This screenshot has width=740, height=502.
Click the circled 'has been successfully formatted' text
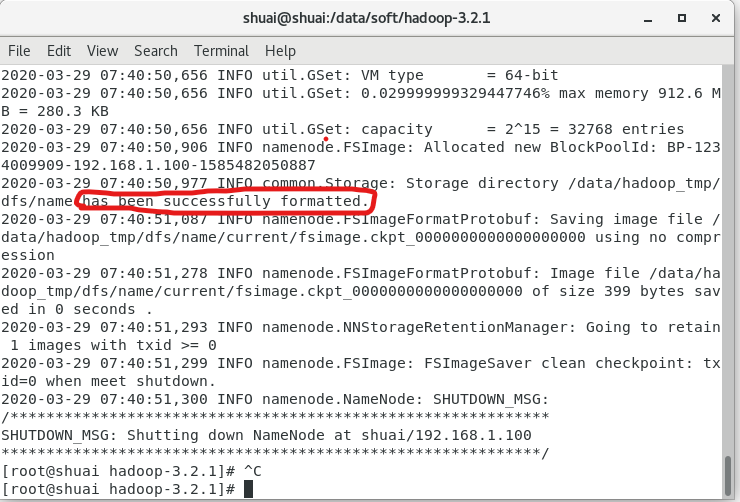point(227,201)
